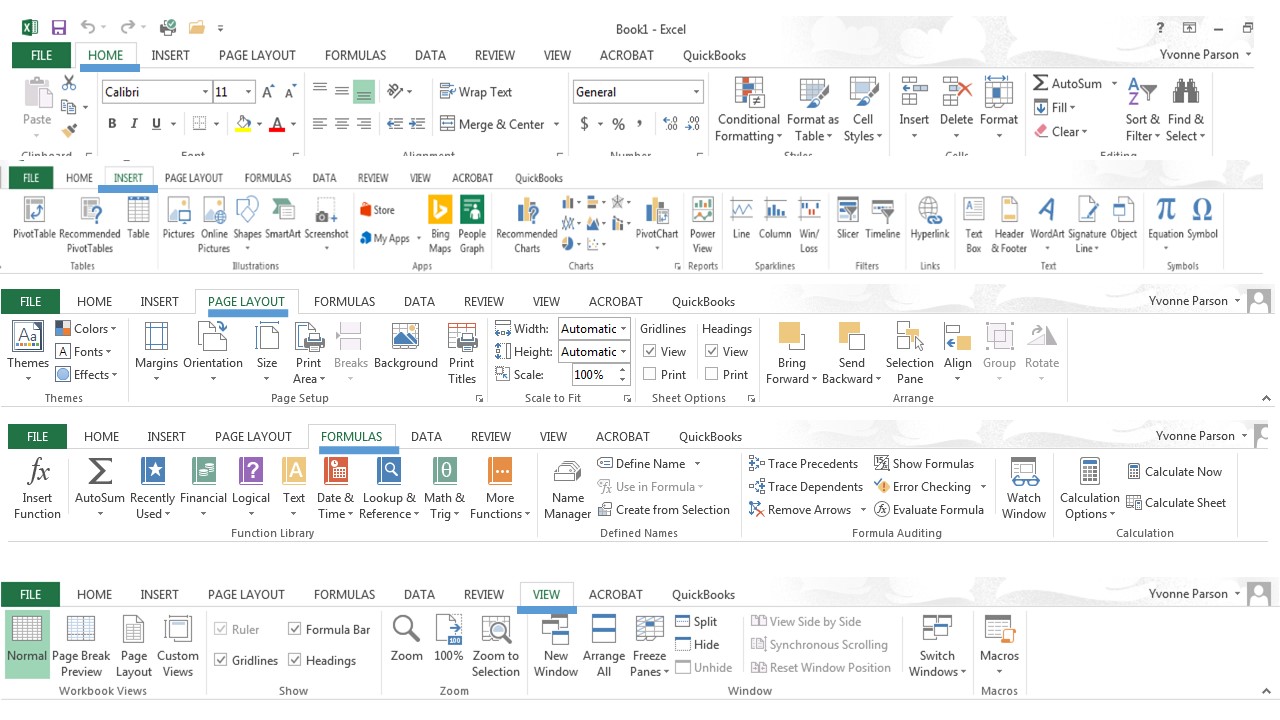This screenshot has height=720, width=1280.
Task: Open the QuickBooks tab in the top ribbon
Action: (x=714, y=55)
